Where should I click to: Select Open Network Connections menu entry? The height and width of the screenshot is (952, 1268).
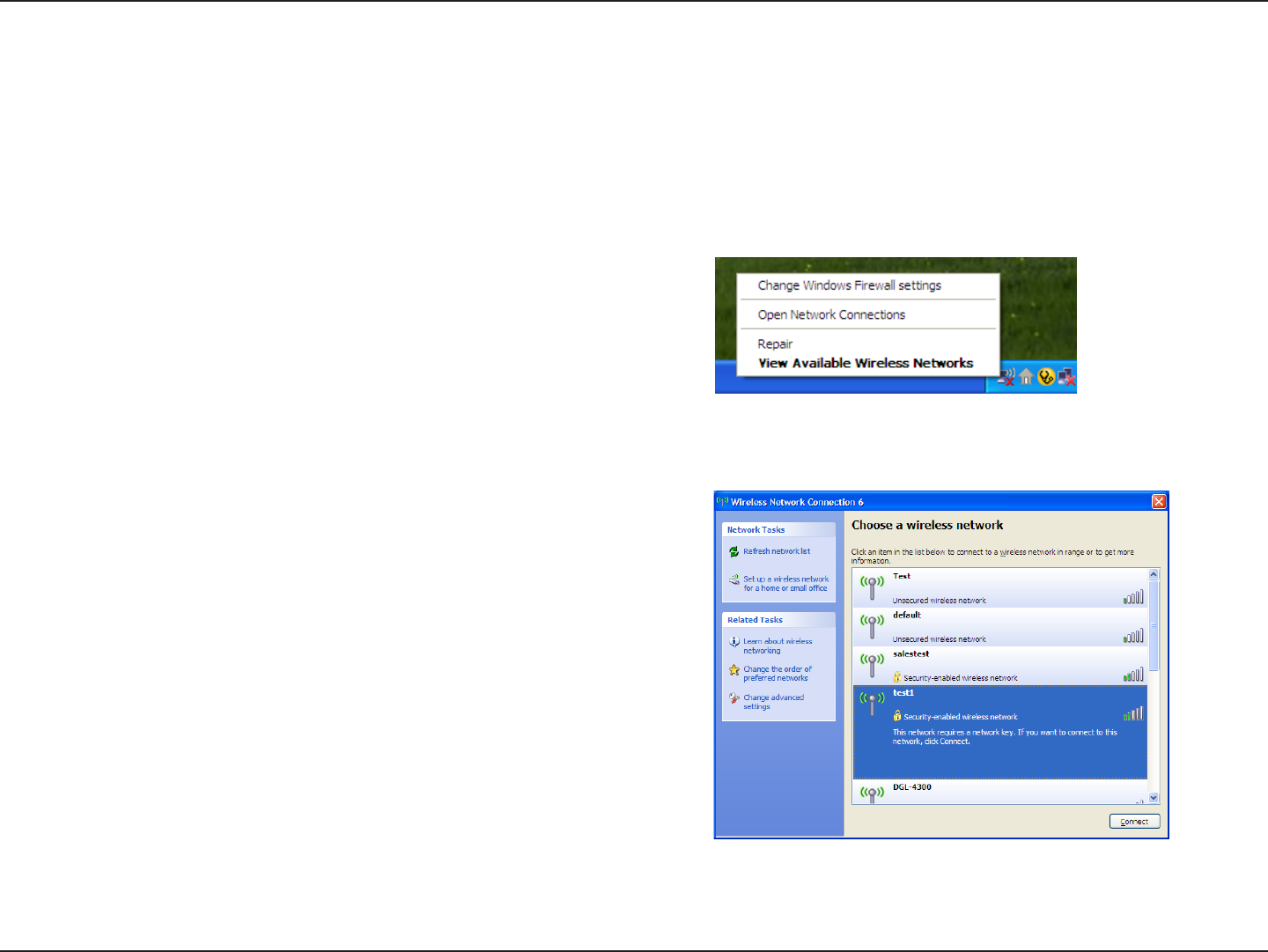[x=831, y=314]
